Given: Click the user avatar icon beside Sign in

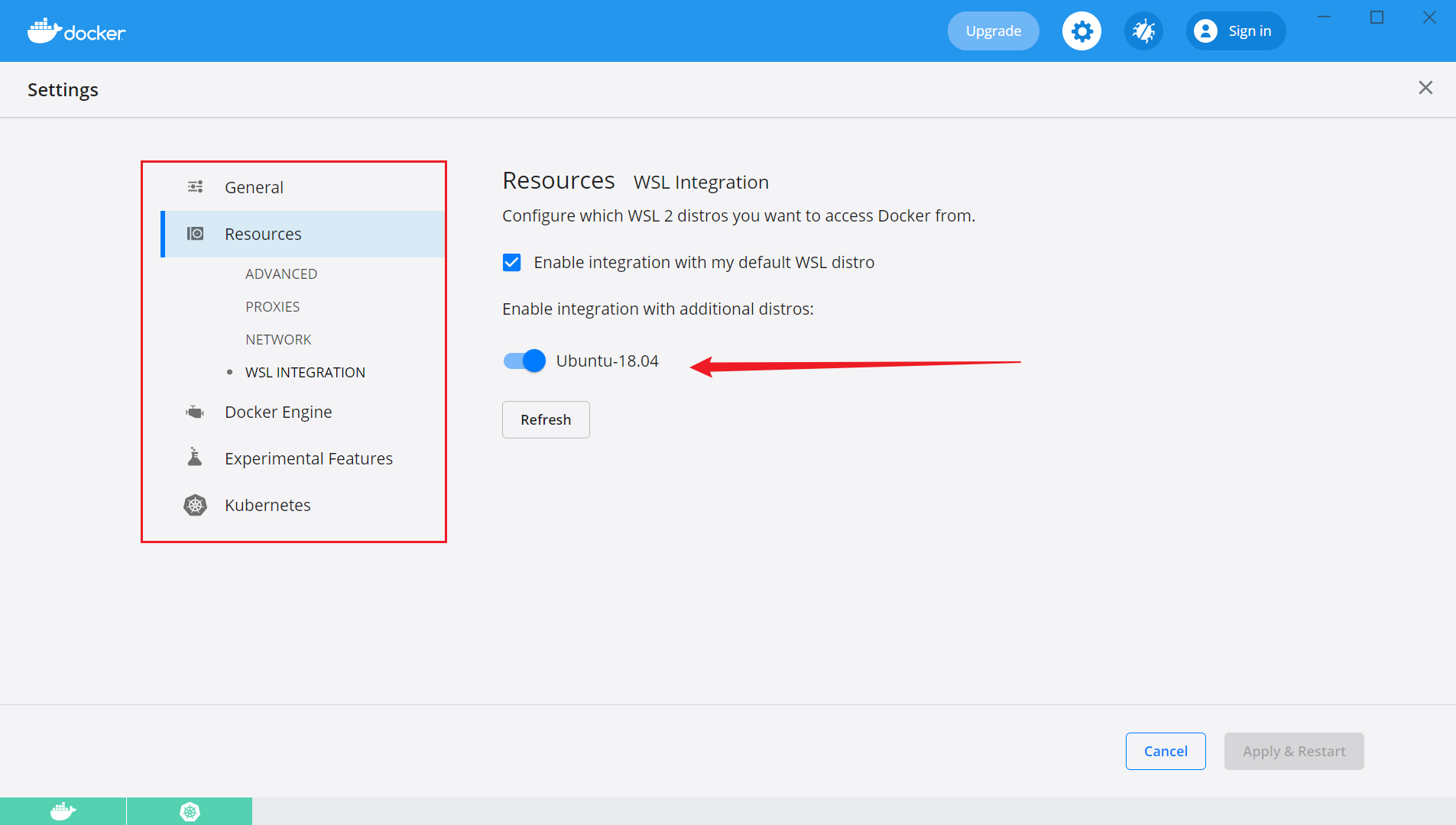Looking at the screenshot, I should click(x=1205, y=31).
